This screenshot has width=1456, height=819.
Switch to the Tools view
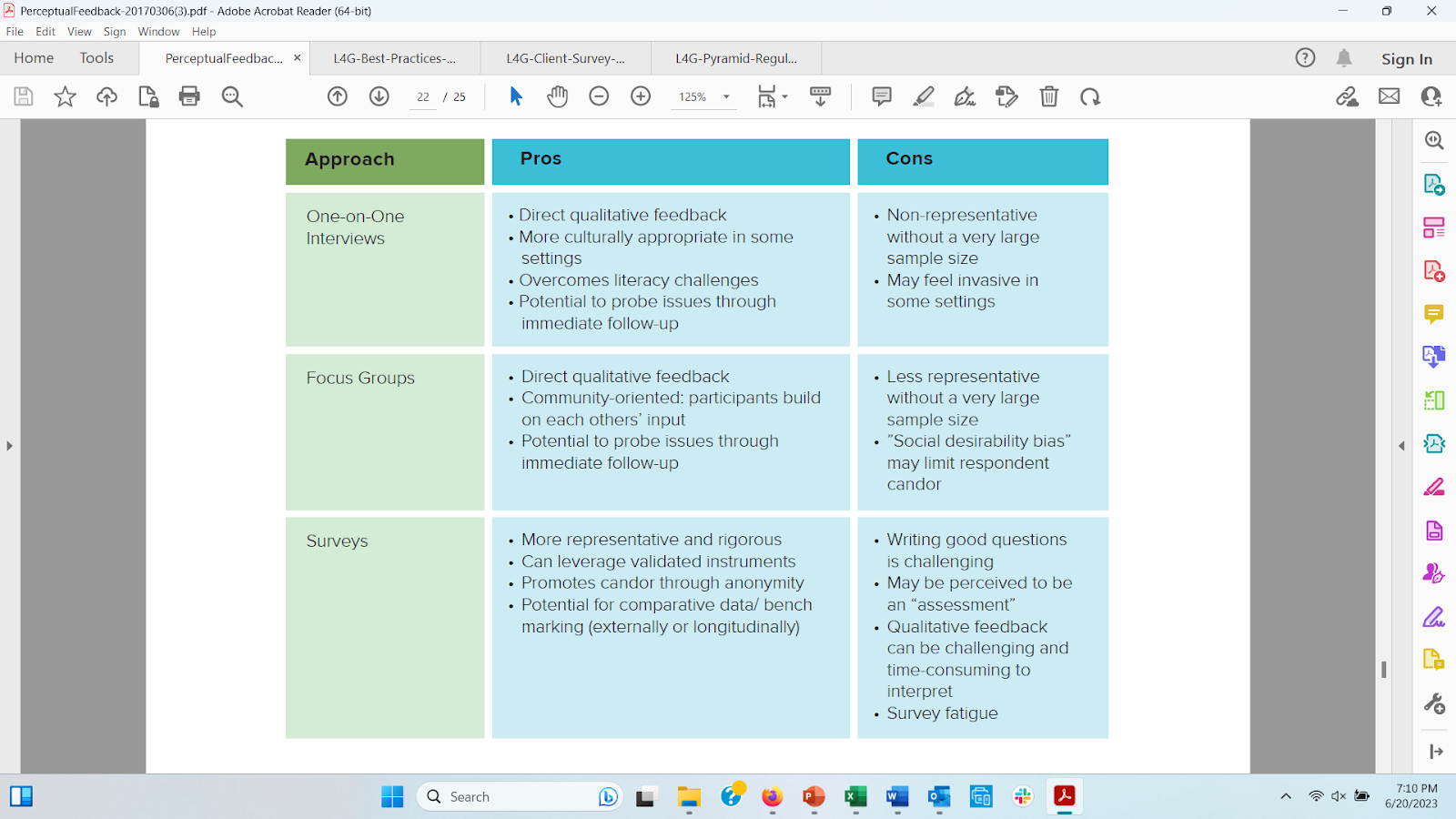pyautogui.click(x=96, y=58)
